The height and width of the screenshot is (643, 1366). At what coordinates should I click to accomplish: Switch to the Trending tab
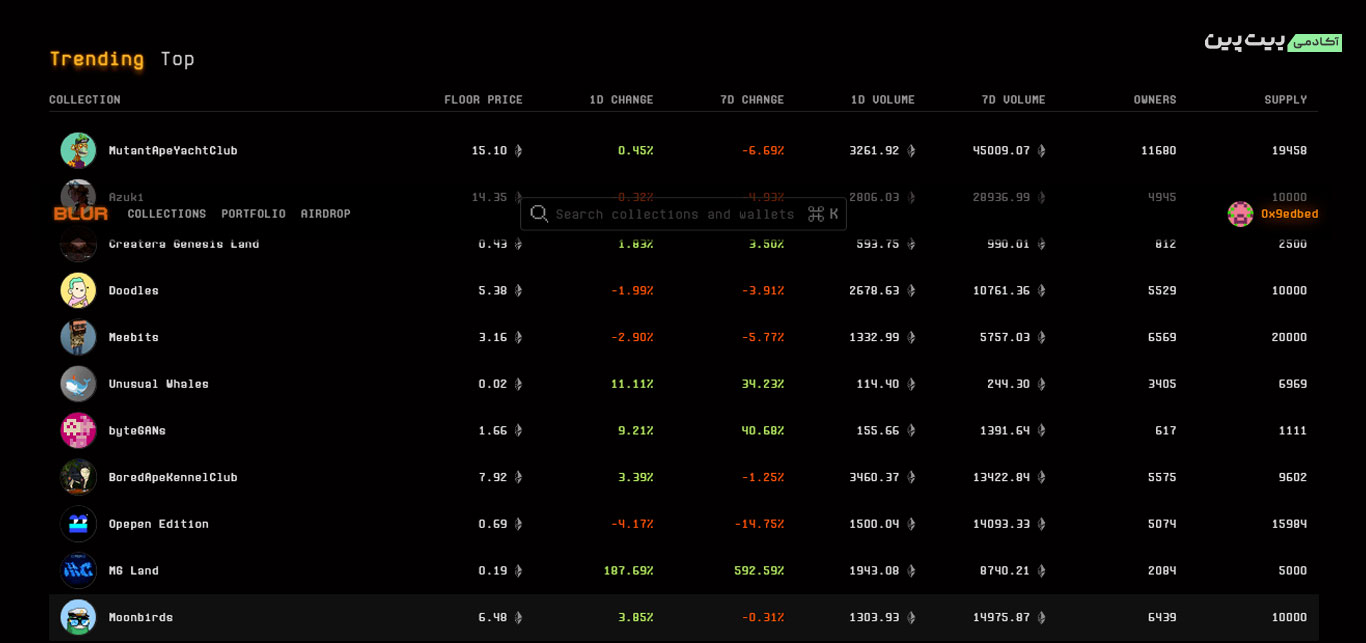(x=97, y=59)
